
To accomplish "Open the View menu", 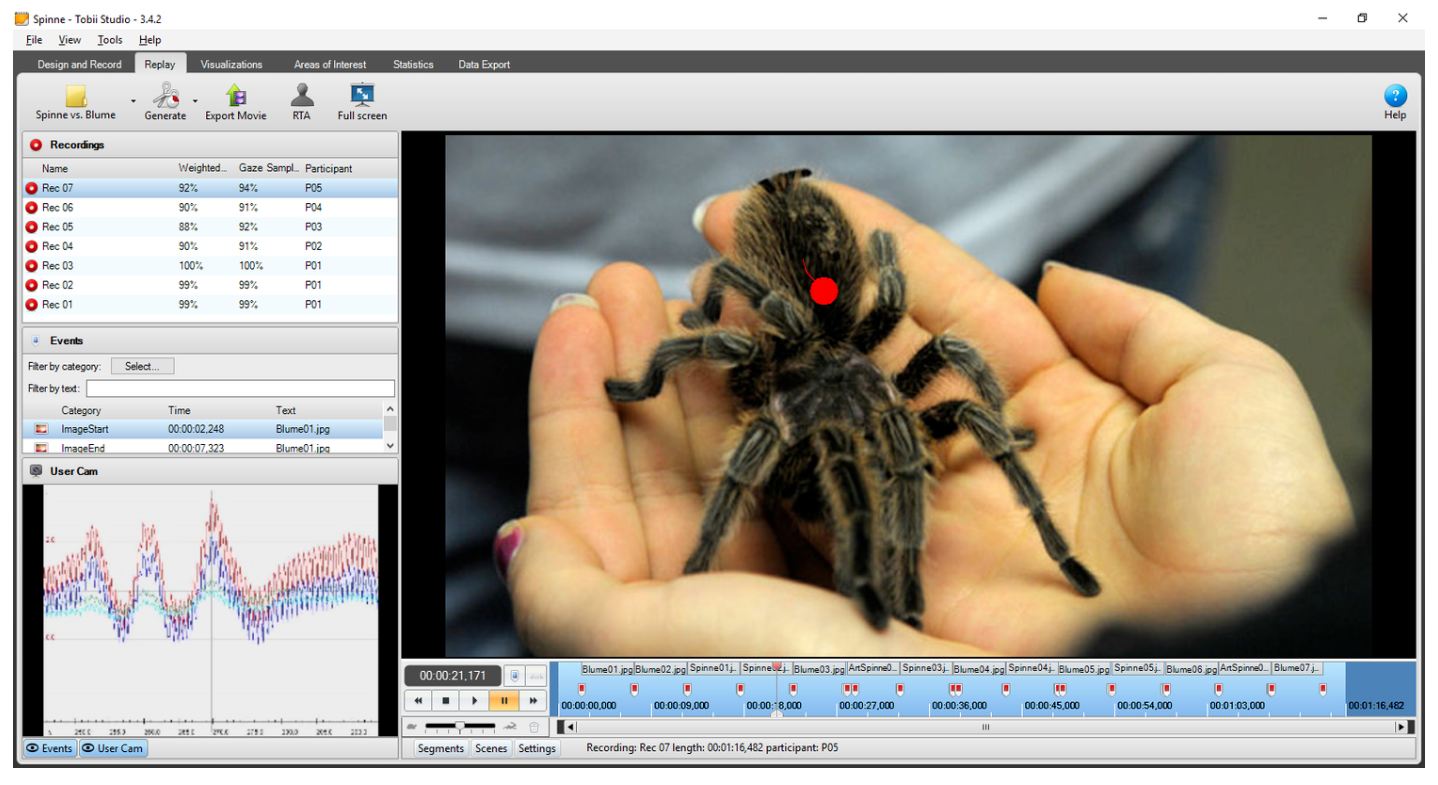I will pos(70,40).
